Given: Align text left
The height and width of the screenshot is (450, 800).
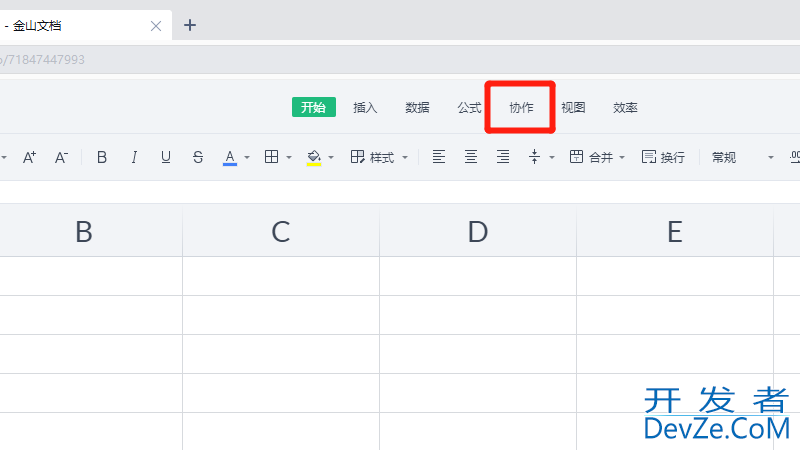Looking at the screenshot, I should point(439,157).
